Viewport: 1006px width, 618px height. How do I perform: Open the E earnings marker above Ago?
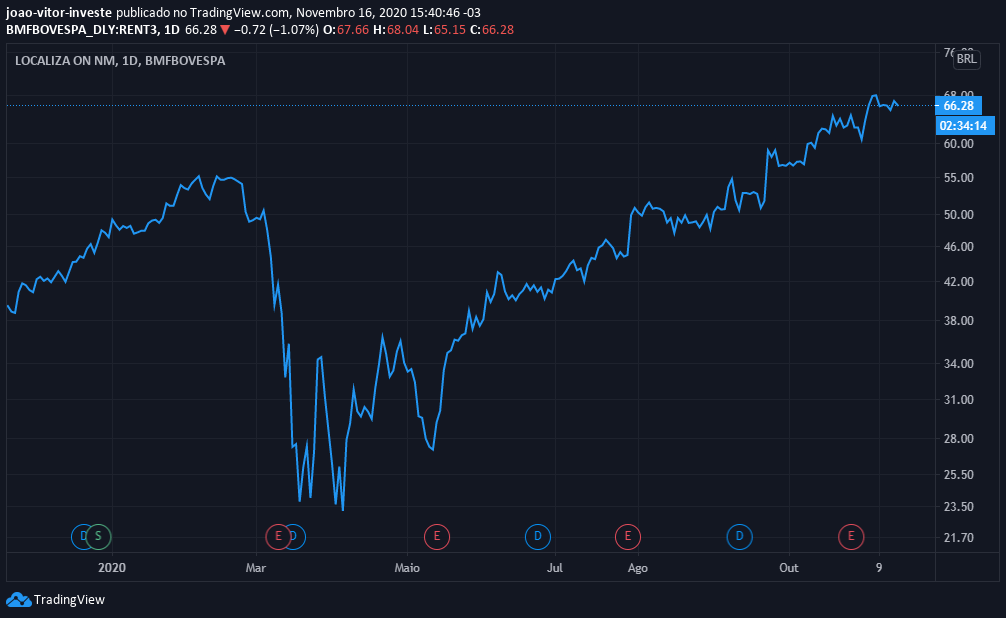[627, 536]
